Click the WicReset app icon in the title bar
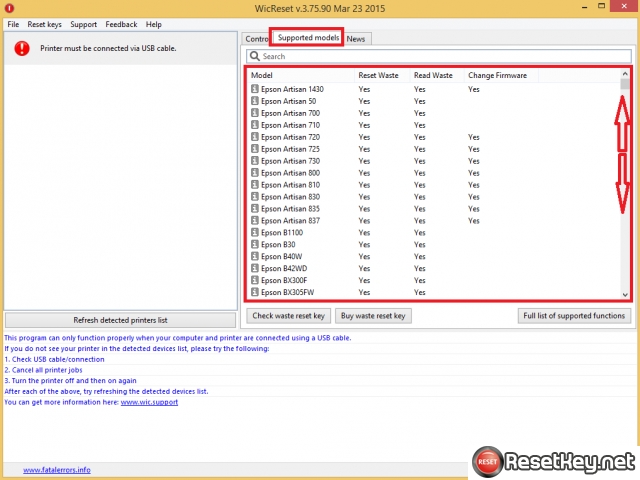 9,9
